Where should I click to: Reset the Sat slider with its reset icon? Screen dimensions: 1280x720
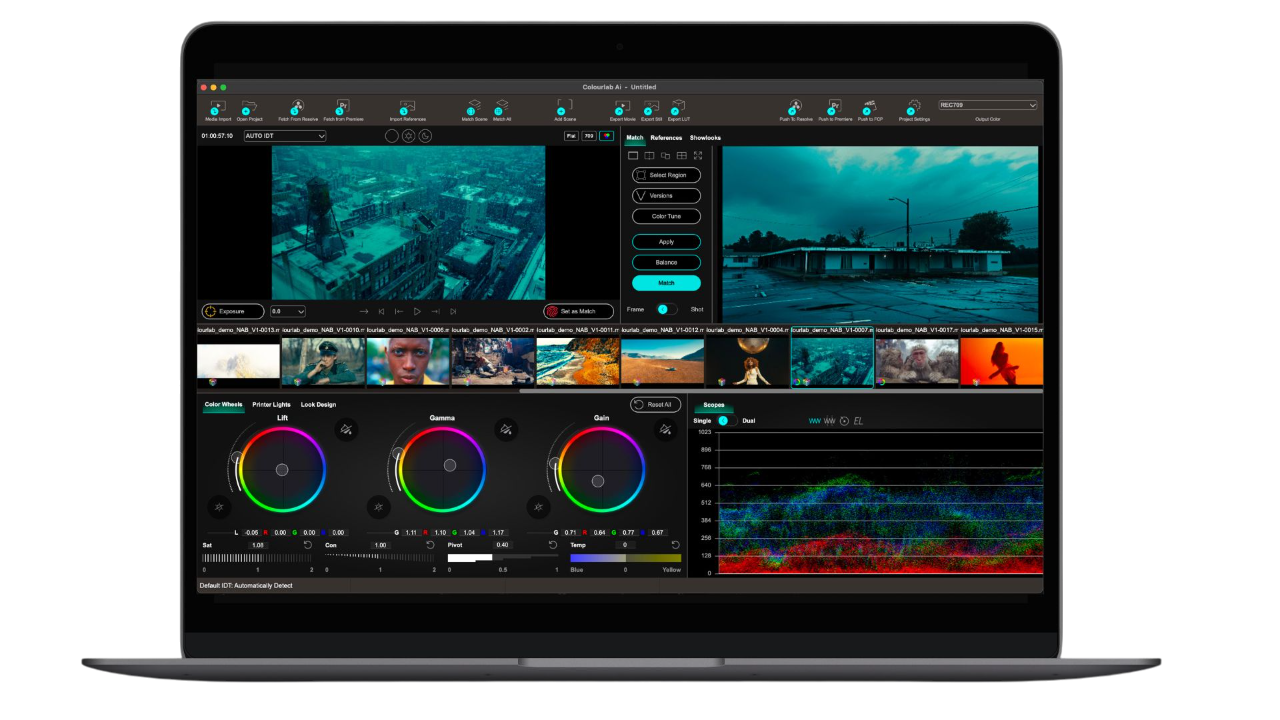(308, 545)
